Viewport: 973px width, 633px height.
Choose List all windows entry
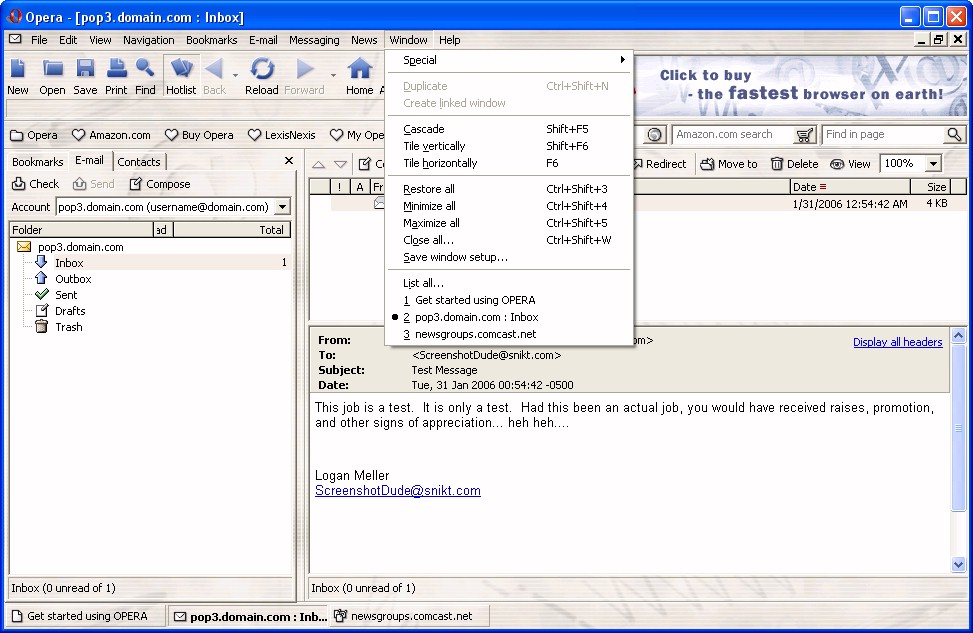click(x=509, y=283)
